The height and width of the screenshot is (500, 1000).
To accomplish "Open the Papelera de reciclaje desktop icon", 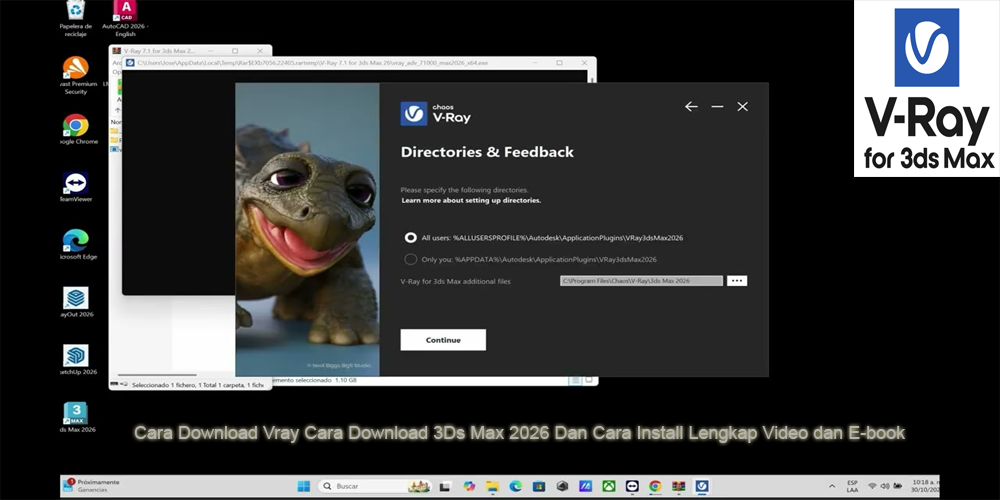I will (x=76, y=18).
